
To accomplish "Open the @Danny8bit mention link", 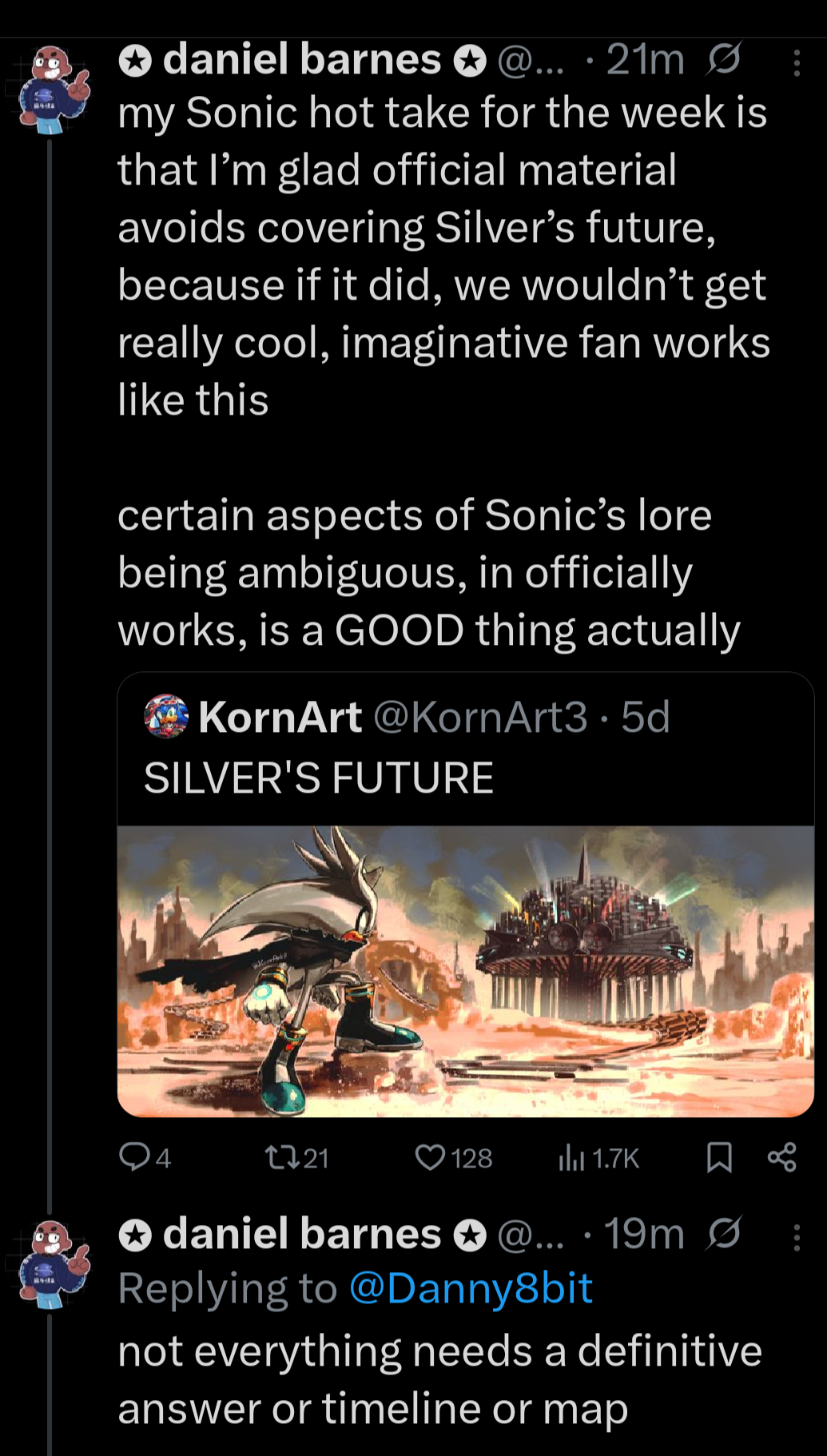I will click(x=471, y=1288).
